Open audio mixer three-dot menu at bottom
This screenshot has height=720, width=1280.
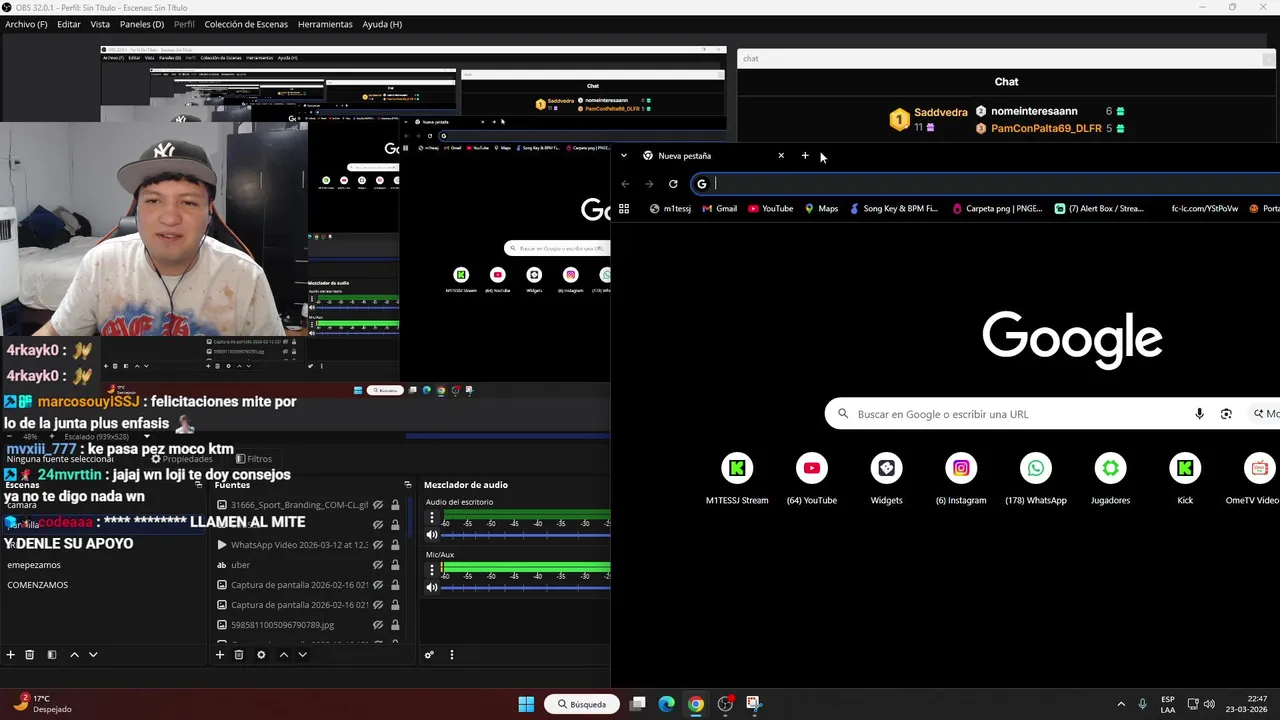[x=451, y=655]
